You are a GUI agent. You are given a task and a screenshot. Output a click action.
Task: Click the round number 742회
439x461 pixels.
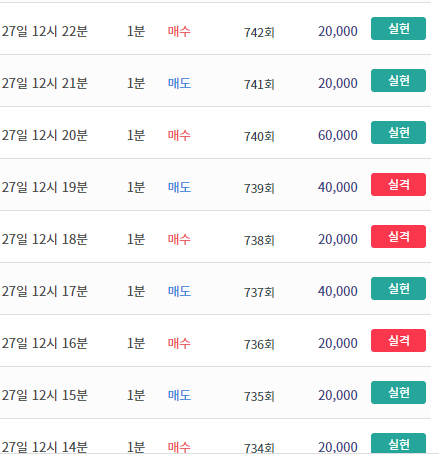pyautogui.click(x=259, y=32)
